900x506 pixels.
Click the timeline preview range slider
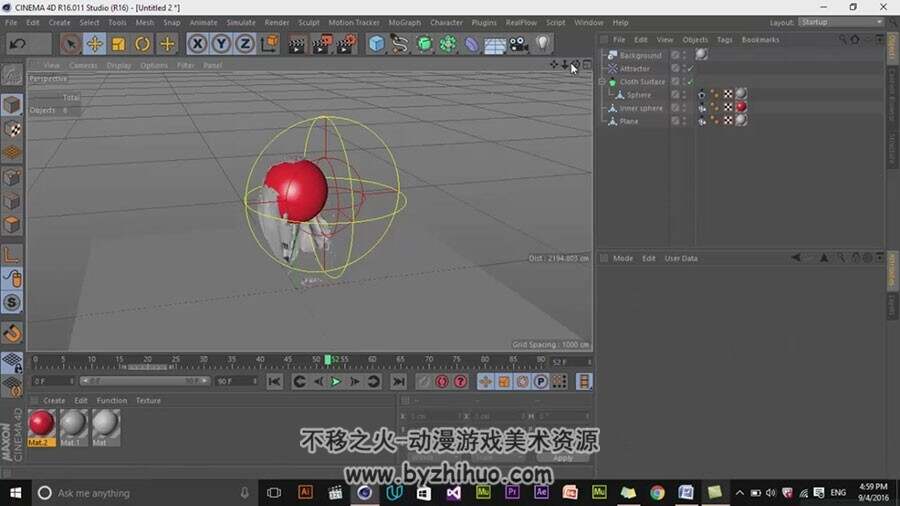click(145, 381)
